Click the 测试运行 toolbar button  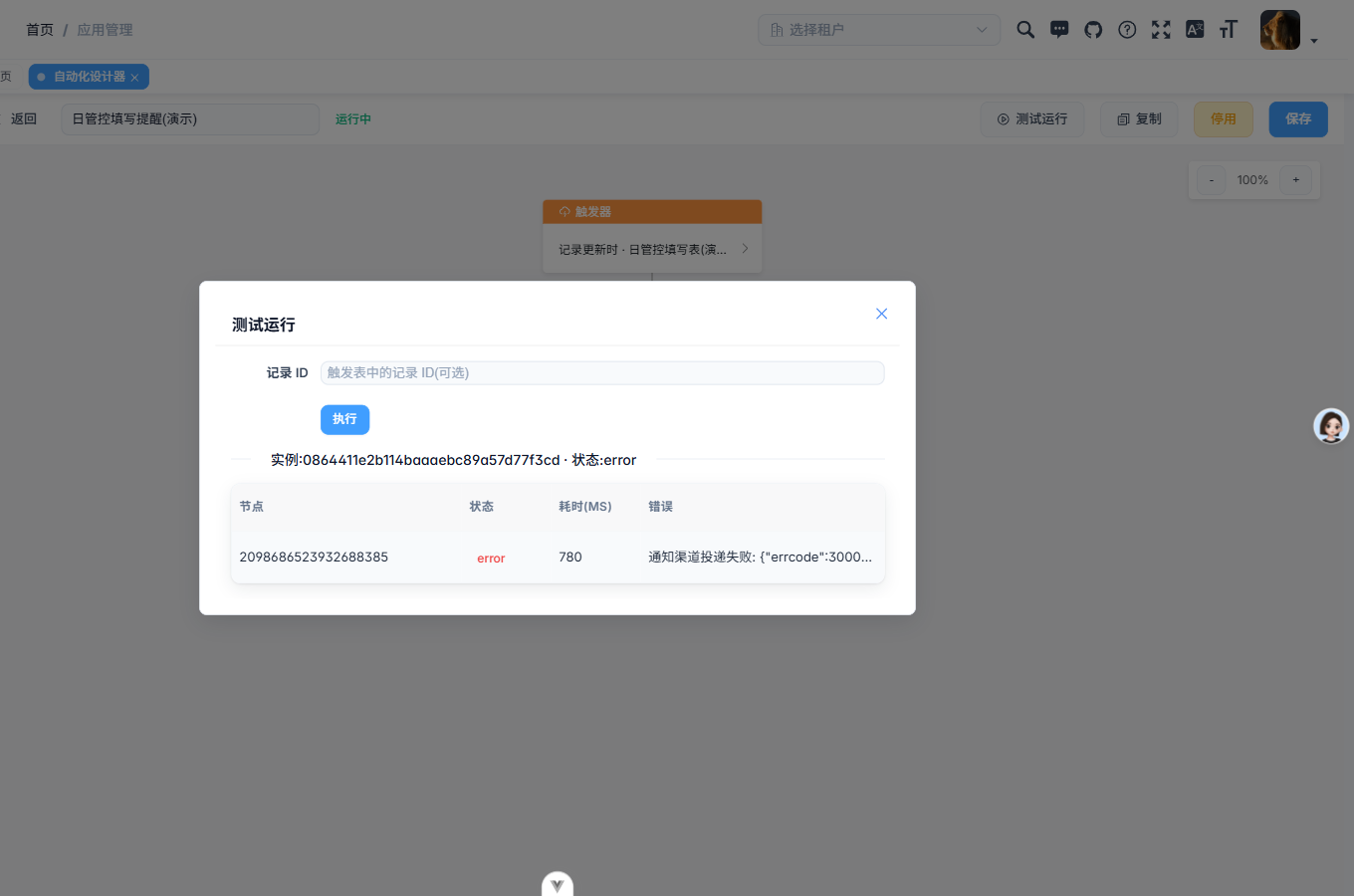click(x=1032, y=118)
